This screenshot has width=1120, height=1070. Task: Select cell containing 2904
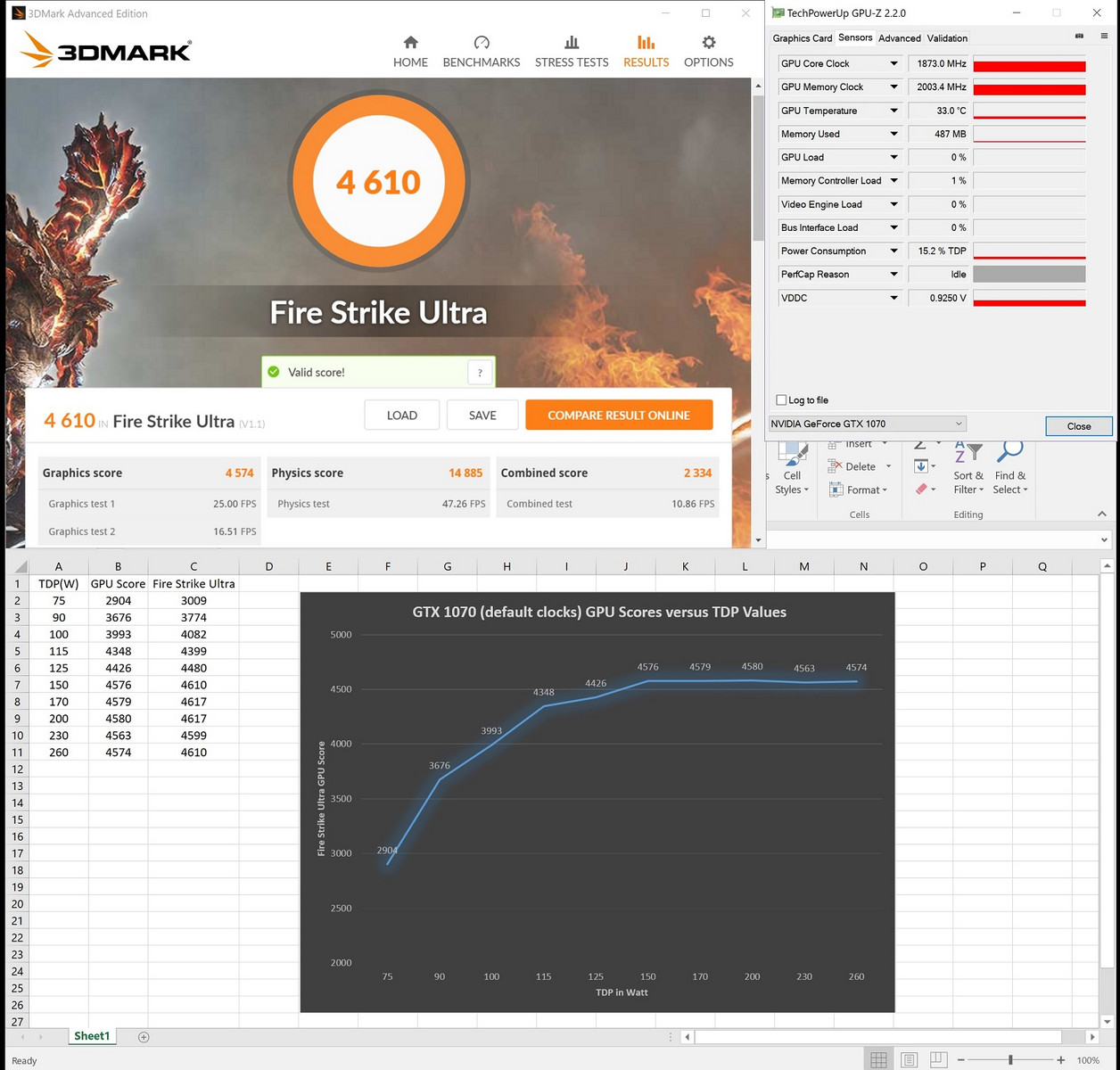pos(118,601)
